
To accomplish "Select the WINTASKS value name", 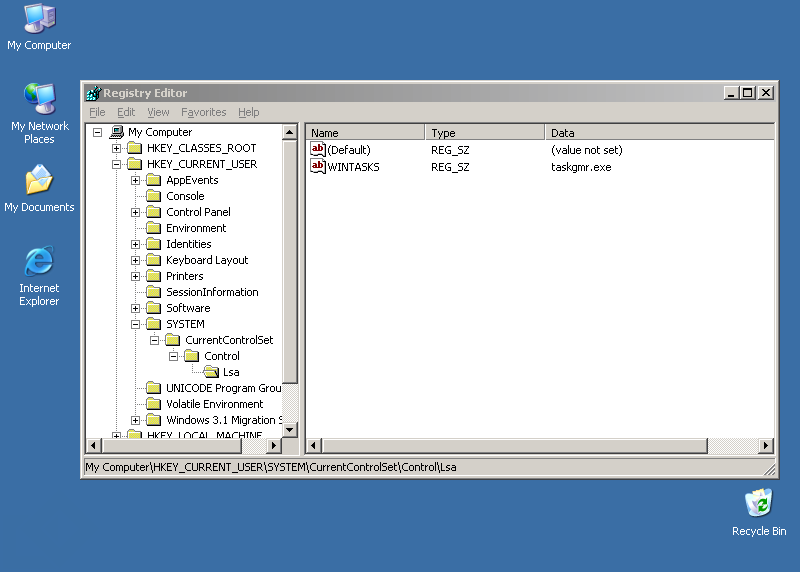I will [x=354, y=167].
